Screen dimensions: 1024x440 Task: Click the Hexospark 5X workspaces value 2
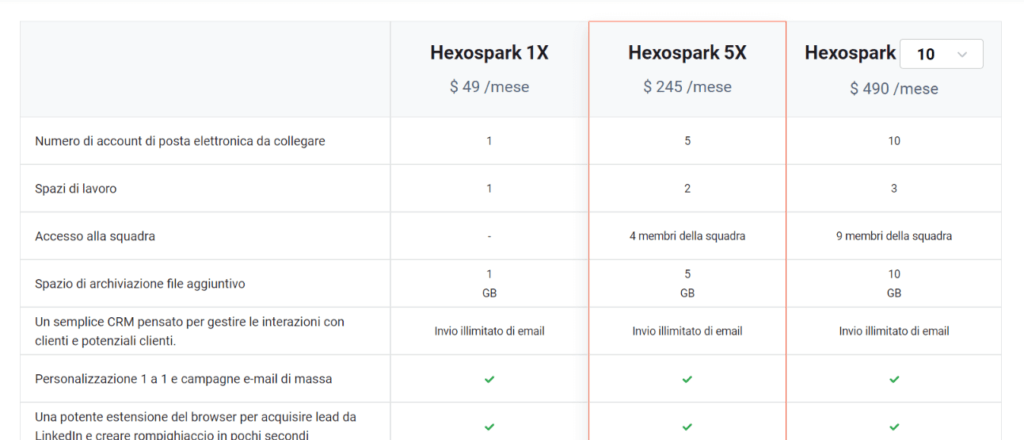pyautogui.click(x=687, y=189)
